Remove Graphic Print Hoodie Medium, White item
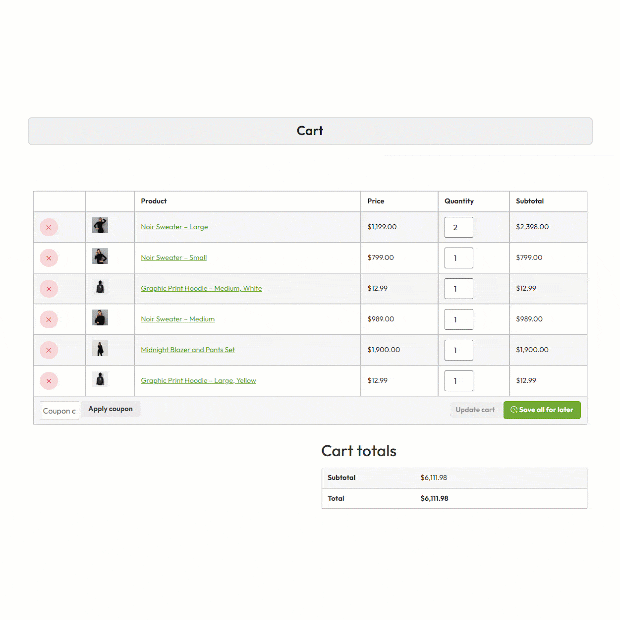The width and height of the screenshot is (620, 620). point(49,289)
